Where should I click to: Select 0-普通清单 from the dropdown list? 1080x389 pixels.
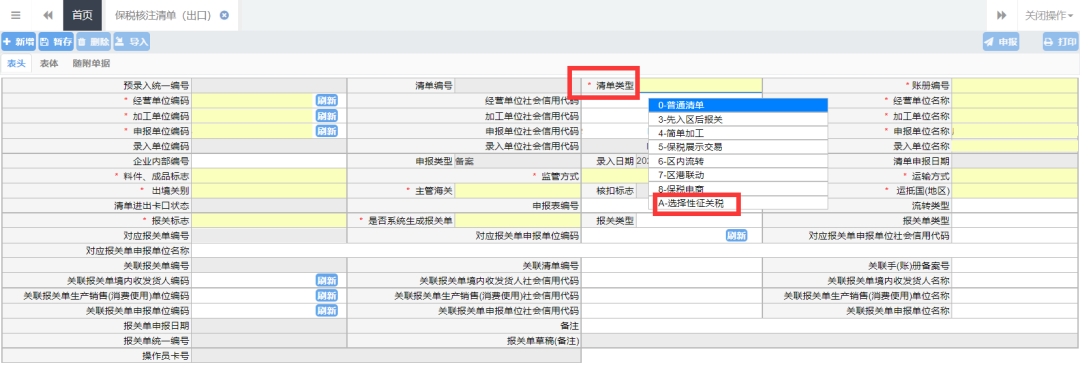pyautogui.click(x=738, y=105)
